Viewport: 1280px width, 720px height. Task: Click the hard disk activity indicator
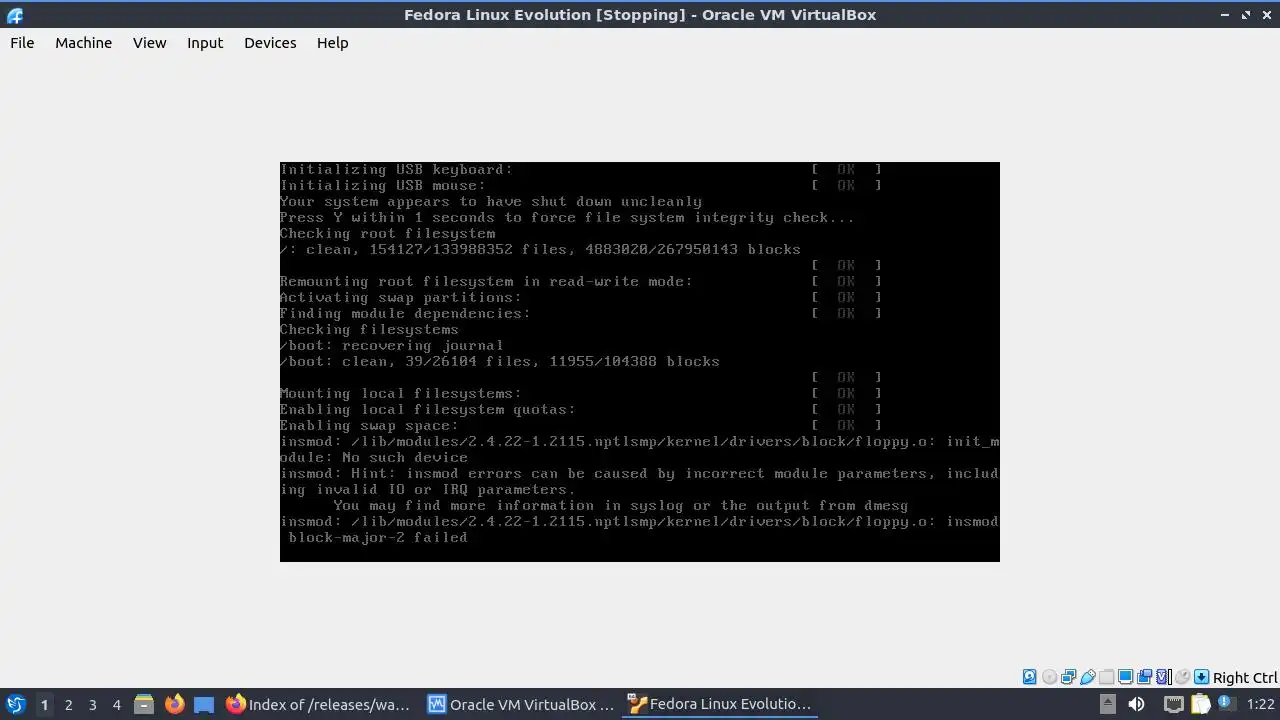click(1029, 677)
